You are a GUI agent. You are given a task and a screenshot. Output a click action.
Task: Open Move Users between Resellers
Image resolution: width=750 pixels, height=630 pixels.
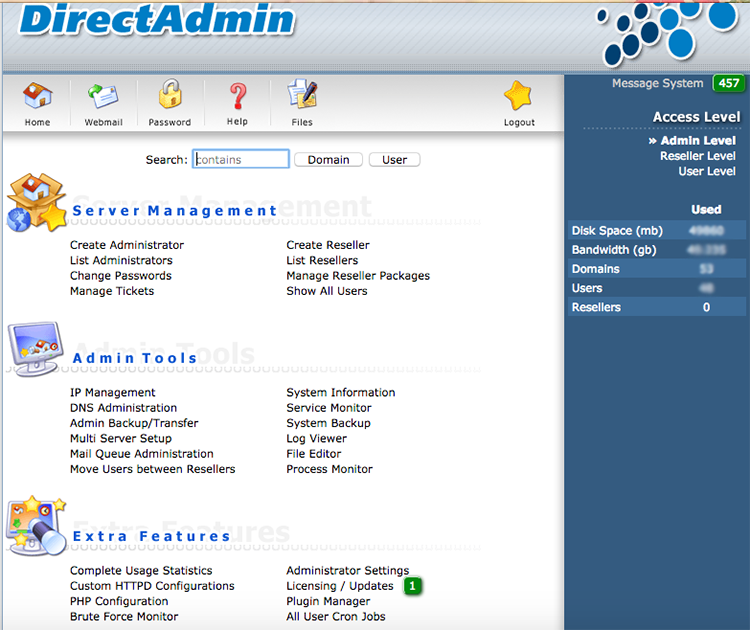[153, 469]
